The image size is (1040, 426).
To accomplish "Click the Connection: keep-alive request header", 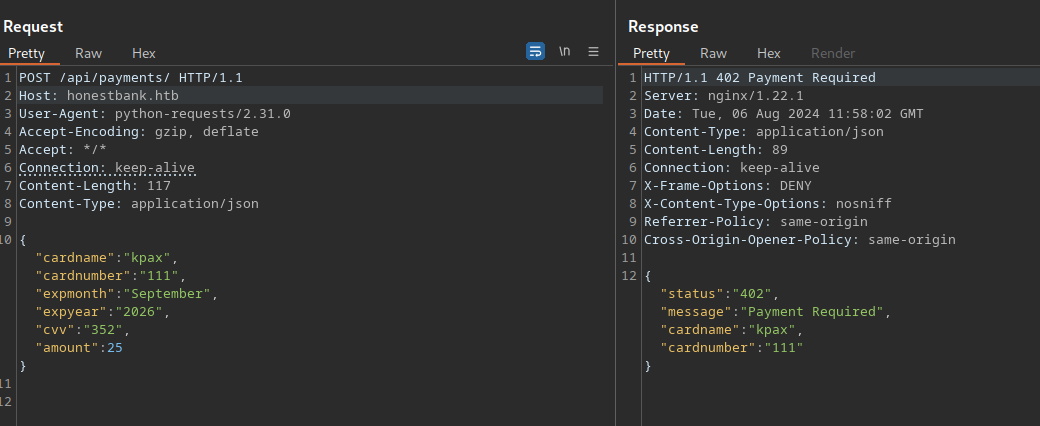I will (106, 167).
